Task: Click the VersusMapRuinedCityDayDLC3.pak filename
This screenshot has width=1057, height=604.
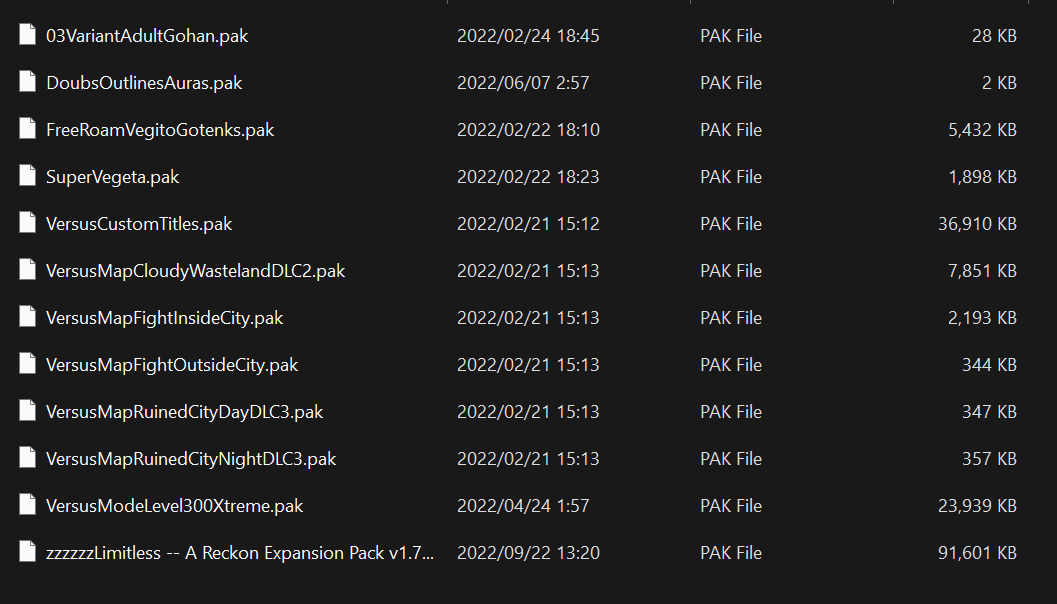Action: pyautogui.click(x=184, y=412)
